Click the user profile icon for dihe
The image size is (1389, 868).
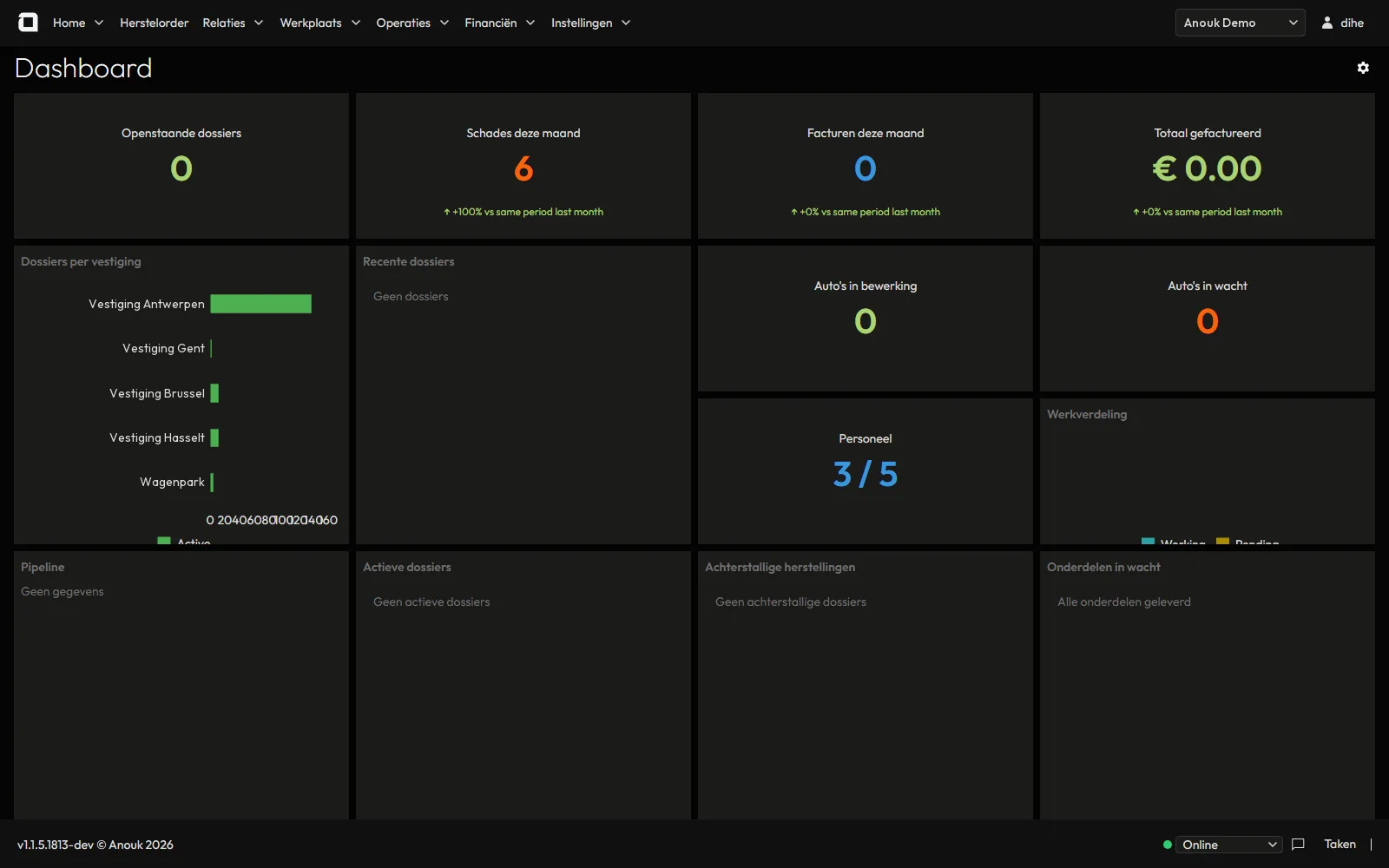[x=1327, y=23]
